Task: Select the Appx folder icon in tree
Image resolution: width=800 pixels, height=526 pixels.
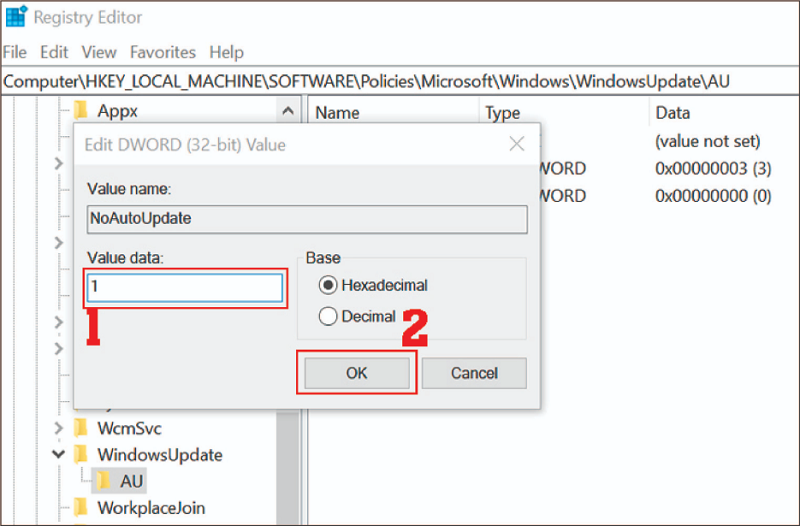Action: coord(82,111)
